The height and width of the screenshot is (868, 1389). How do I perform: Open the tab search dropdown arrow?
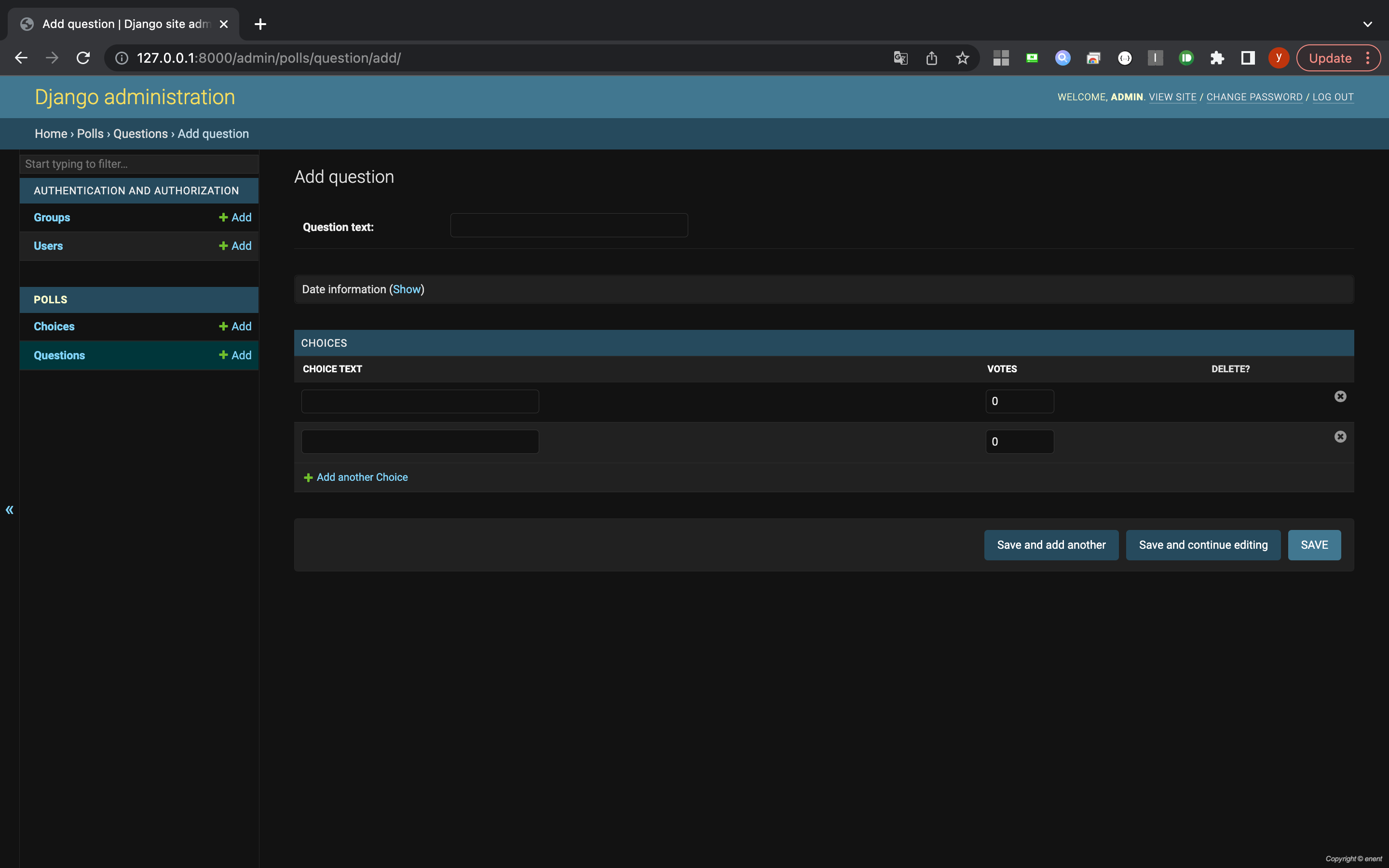[1367, 24]
